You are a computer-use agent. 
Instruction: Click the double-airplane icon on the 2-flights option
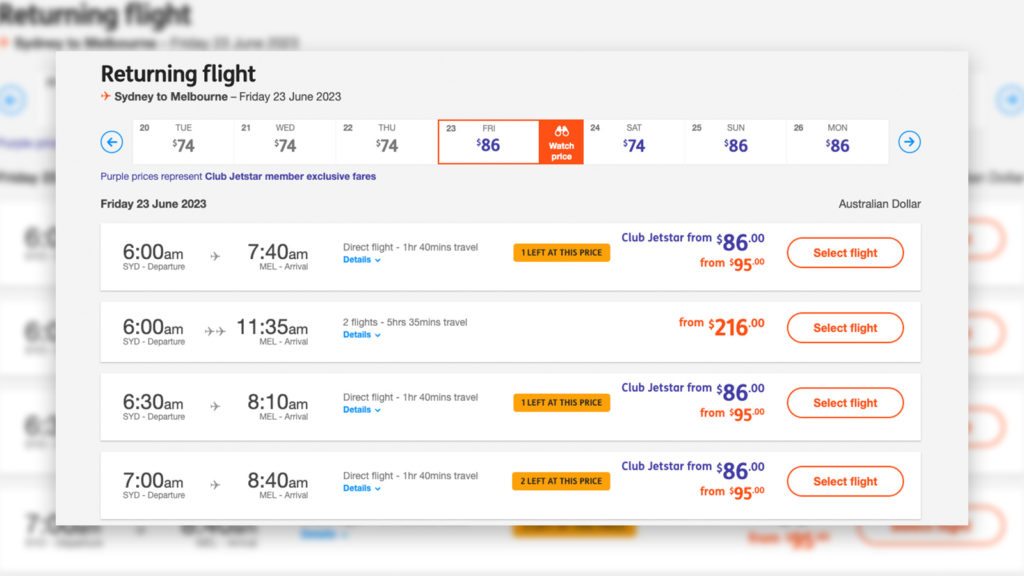[215, 330]
